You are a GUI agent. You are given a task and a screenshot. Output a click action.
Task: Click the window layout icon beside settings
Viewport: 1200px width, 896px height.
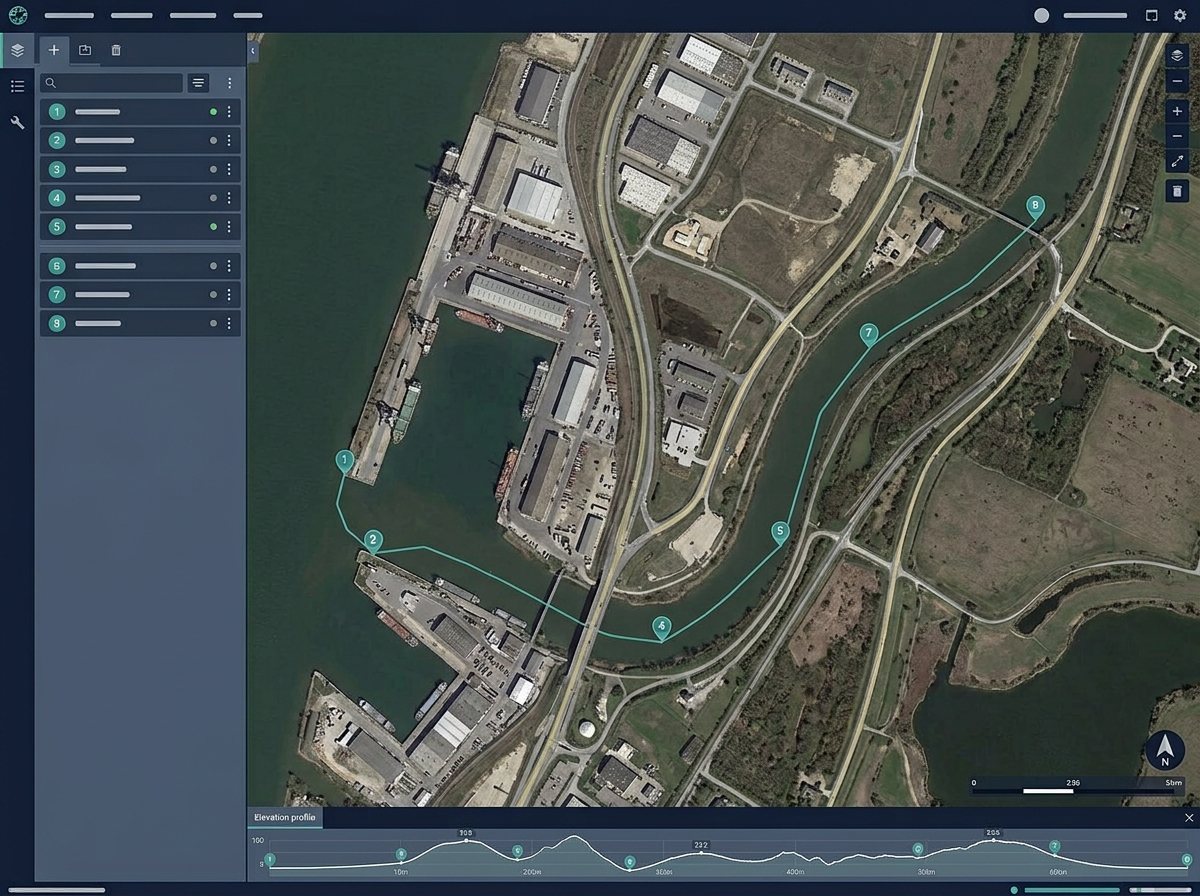[x=1151, y=15]
